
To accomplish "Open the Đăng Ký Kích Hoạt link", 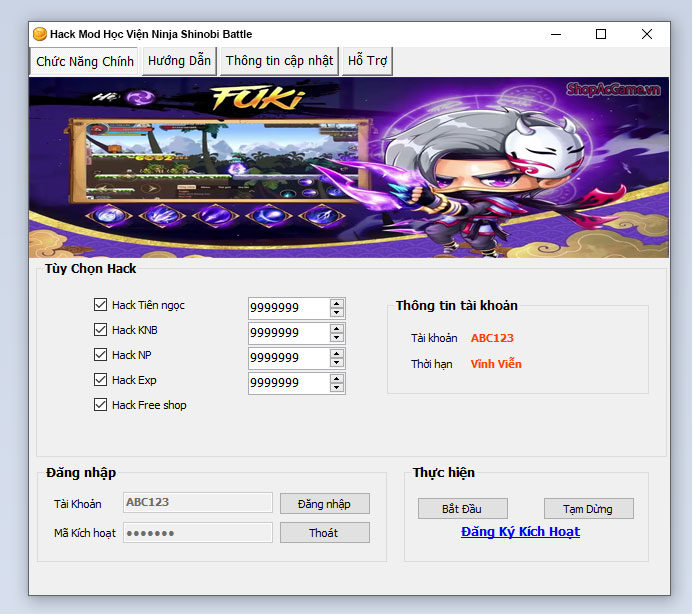I will click(520, 532).
